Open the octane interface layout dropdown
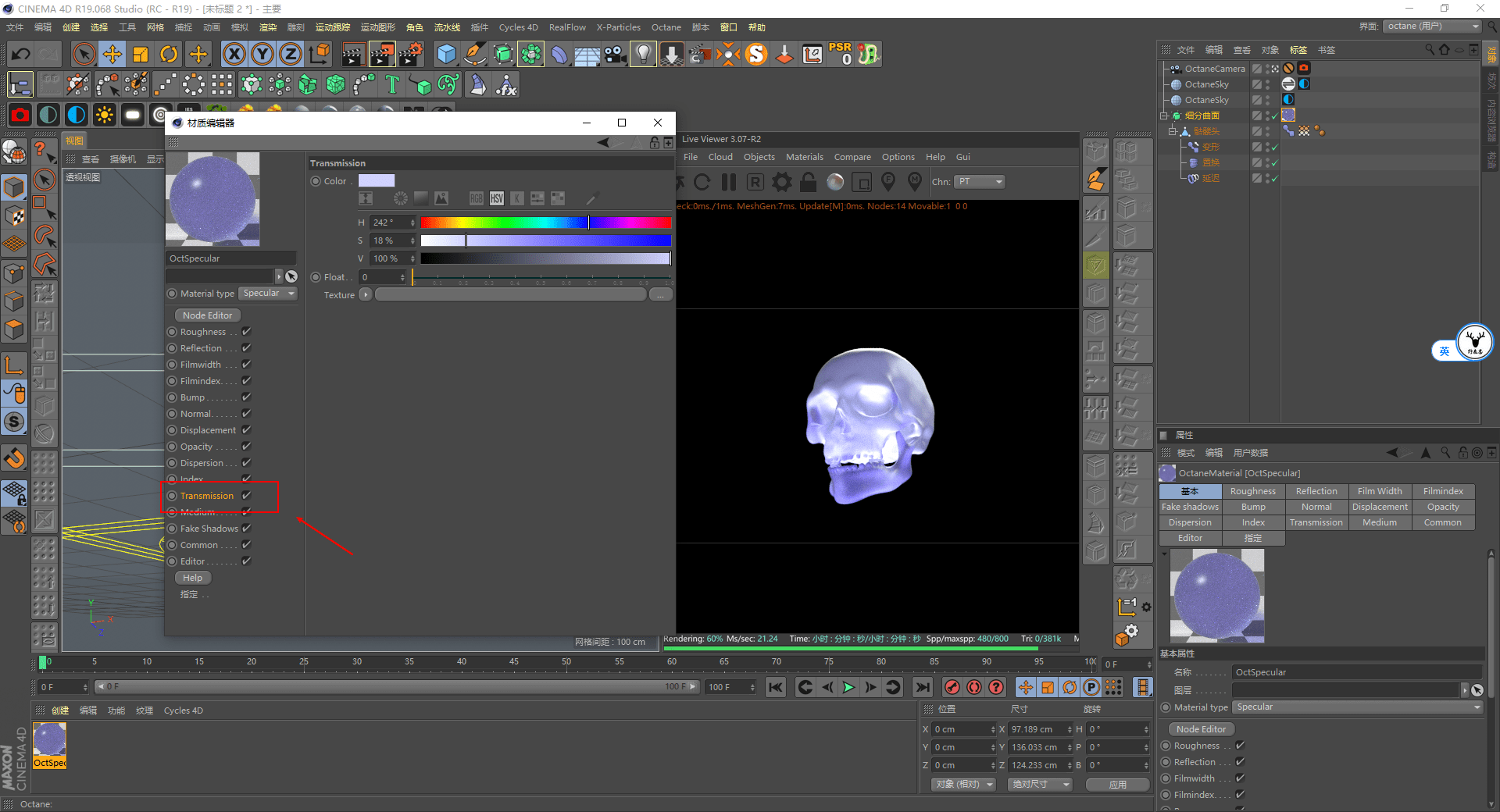The height and width of the screenshot is (812, 1500). tap(1433, 27)
